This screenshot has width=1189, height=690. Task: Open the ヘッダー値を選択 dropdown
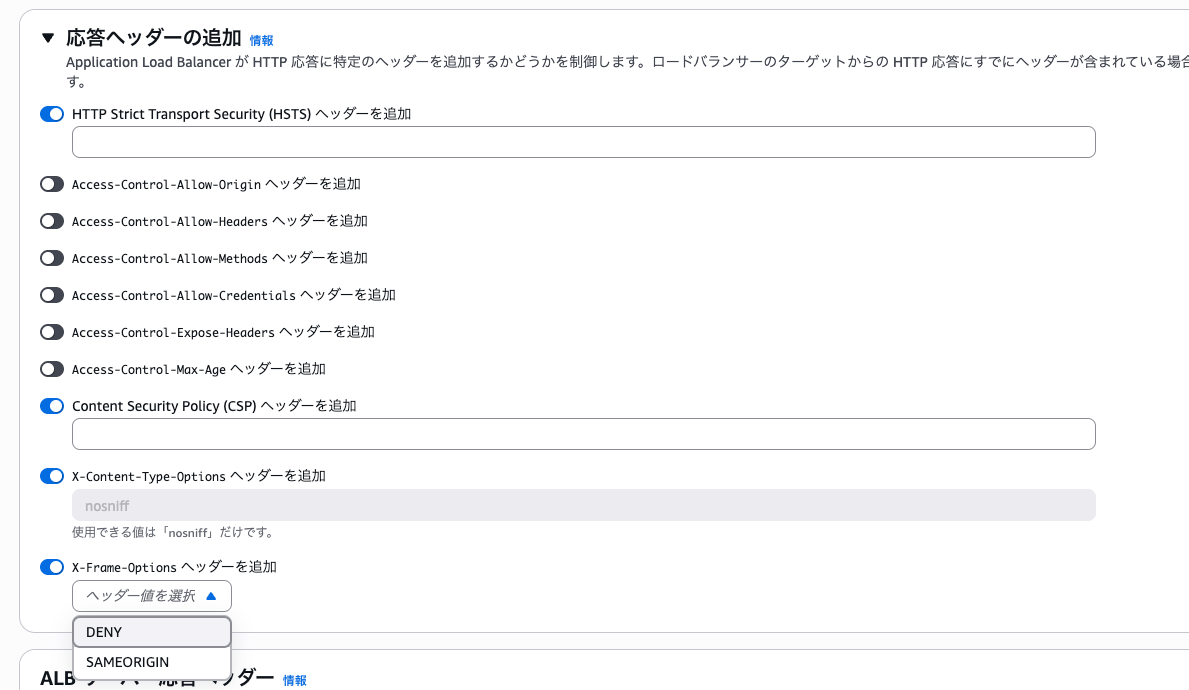151,595
